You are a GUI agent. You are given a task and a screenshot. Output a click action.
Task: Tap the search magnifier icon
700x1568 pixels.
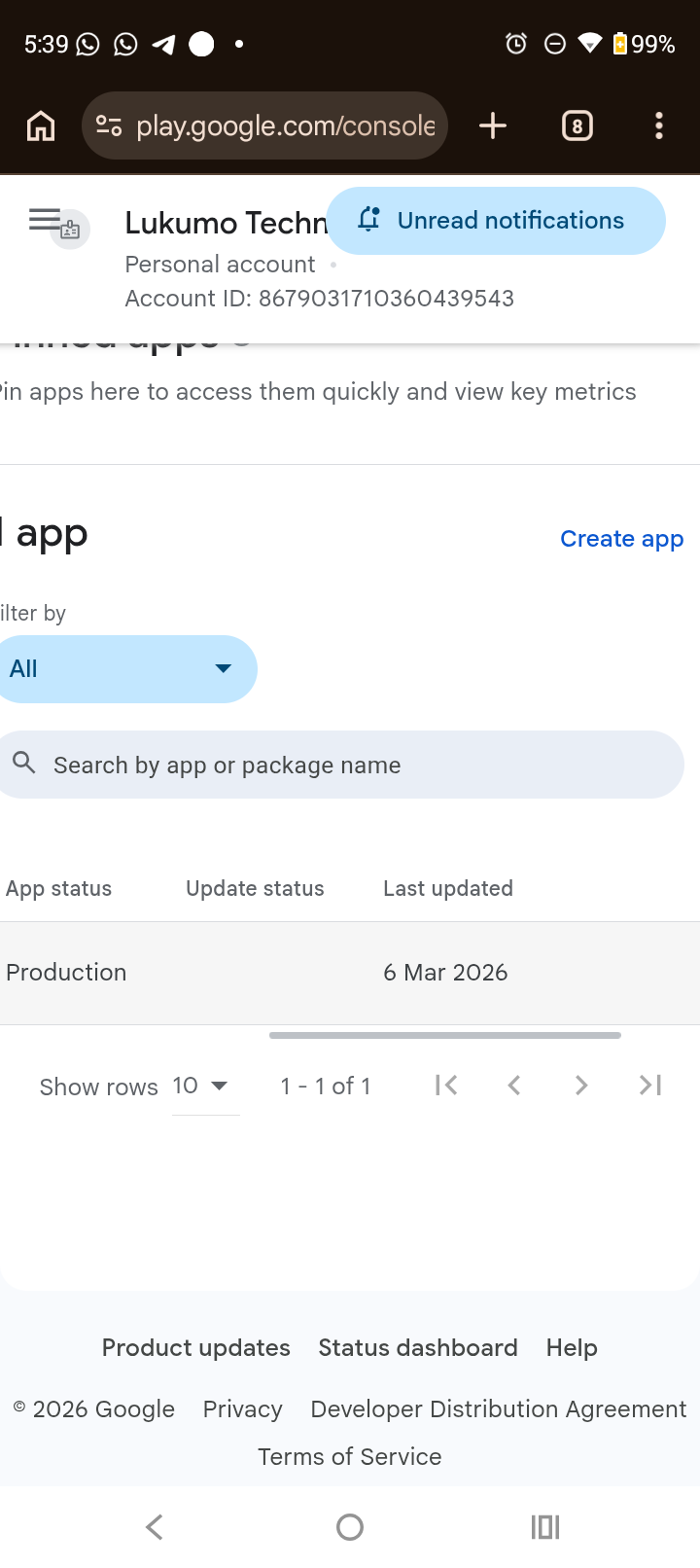point(24,763)
